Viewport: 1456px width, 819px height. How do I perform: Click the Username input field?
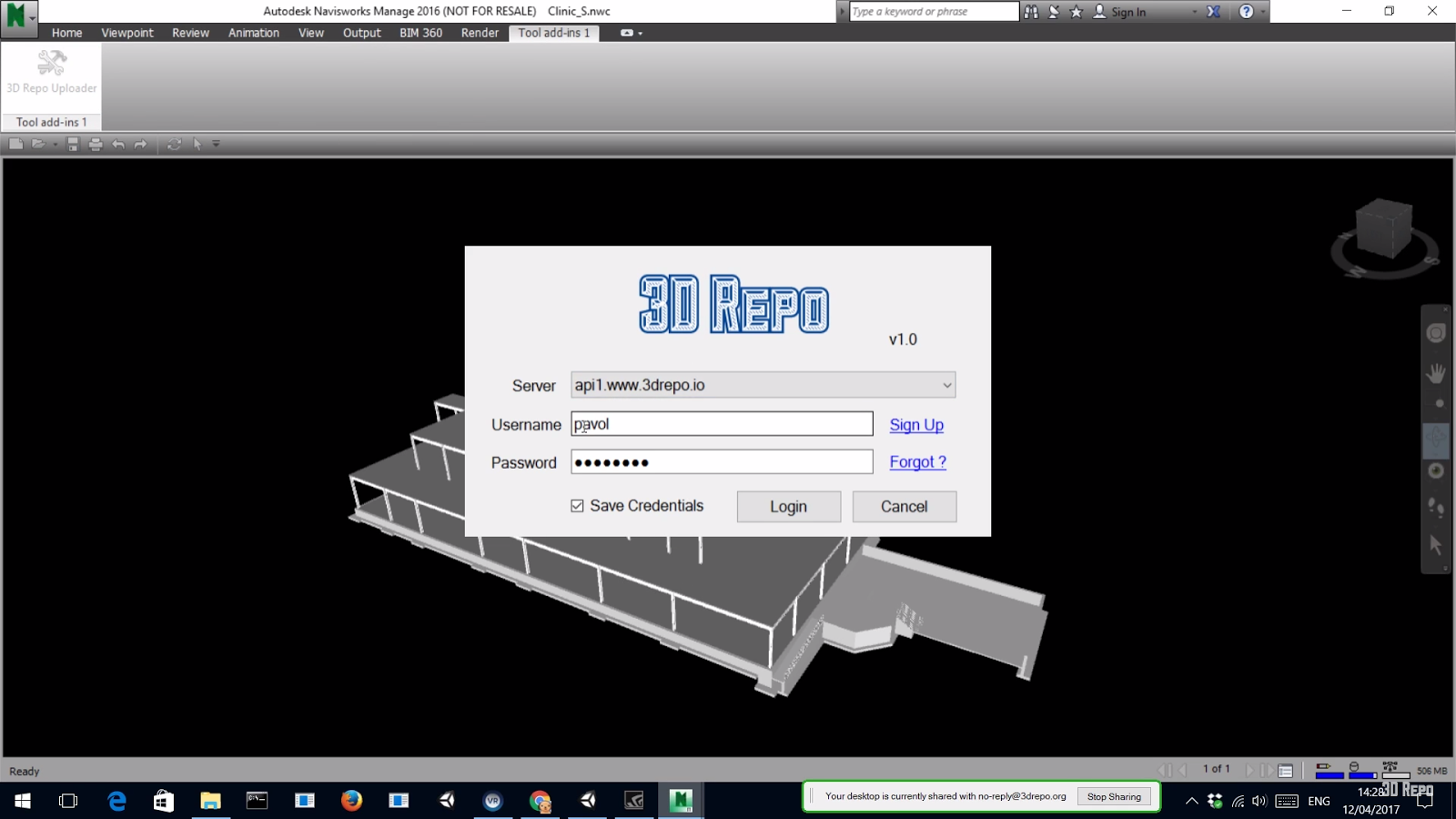coord(722,424)
